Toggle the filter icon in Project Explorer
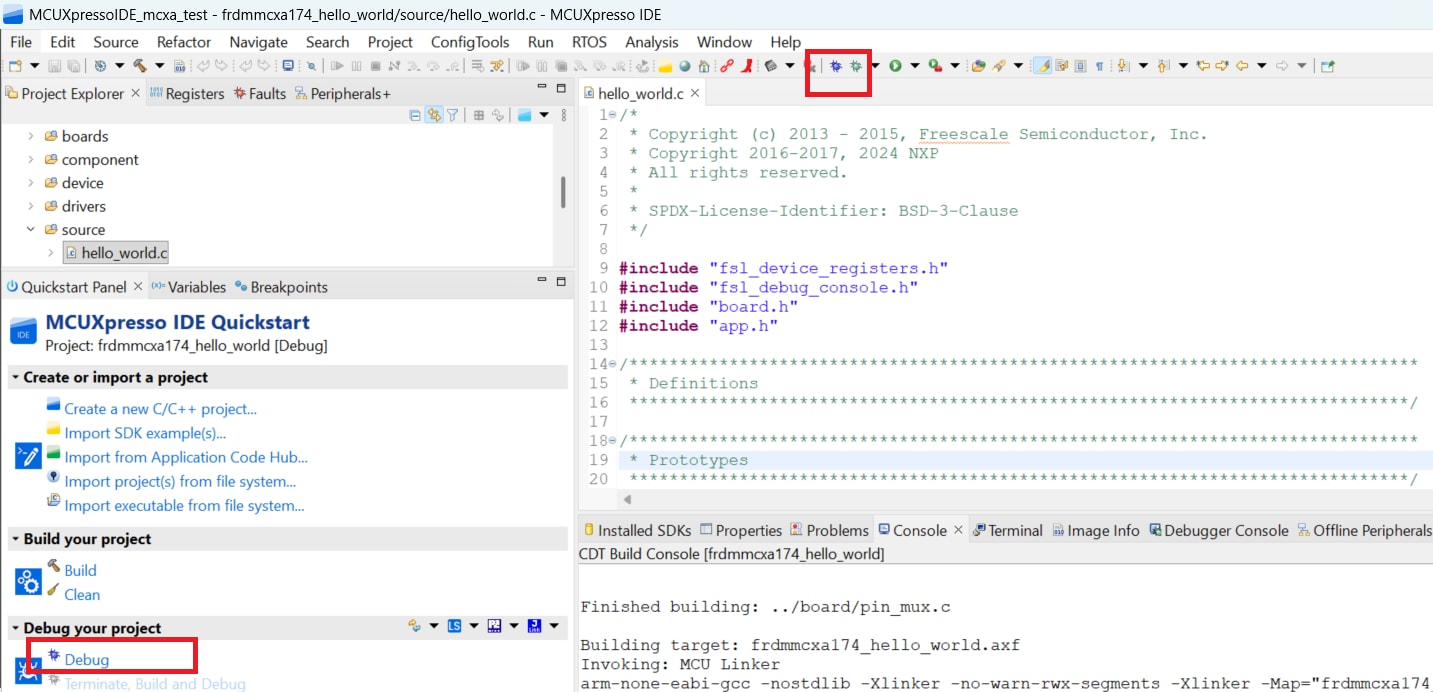Viewport: 1433px width, 692px height. pyautogui.click(x=453, y=115)
